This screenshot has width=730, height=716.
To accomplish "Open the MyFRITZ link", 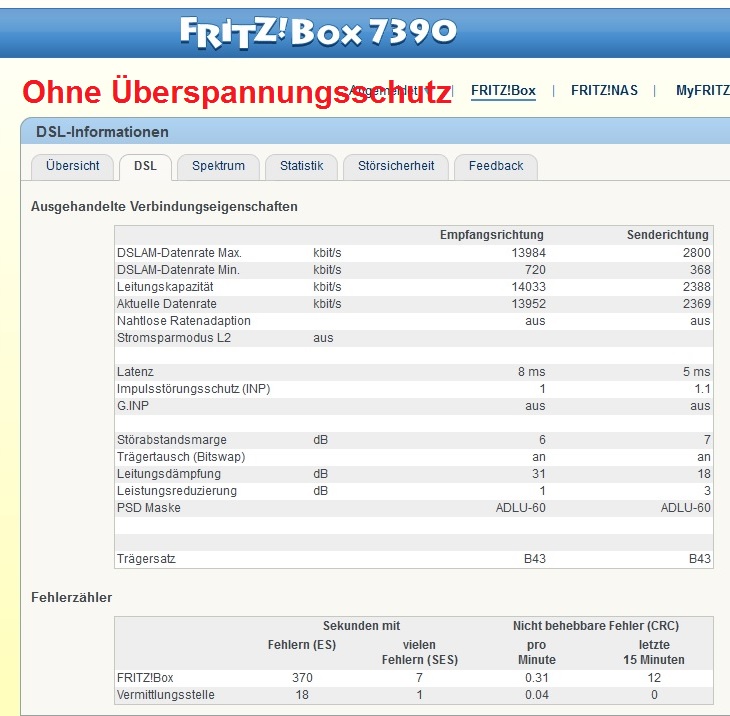I will tap(703, 90).
